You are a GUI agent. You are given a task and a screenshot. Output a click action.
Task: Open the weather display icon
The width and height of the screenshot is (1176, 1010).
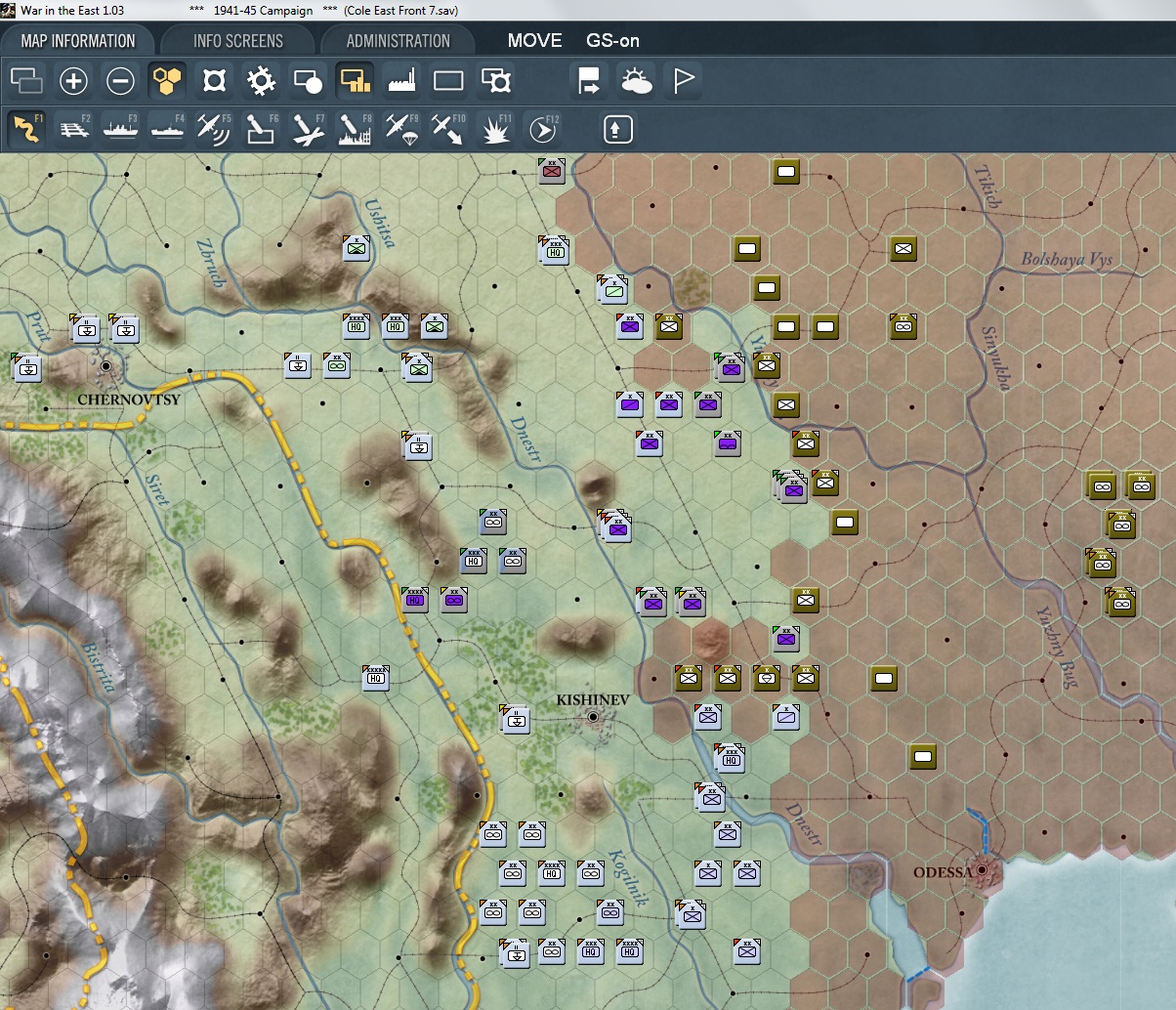pos(637,81)
